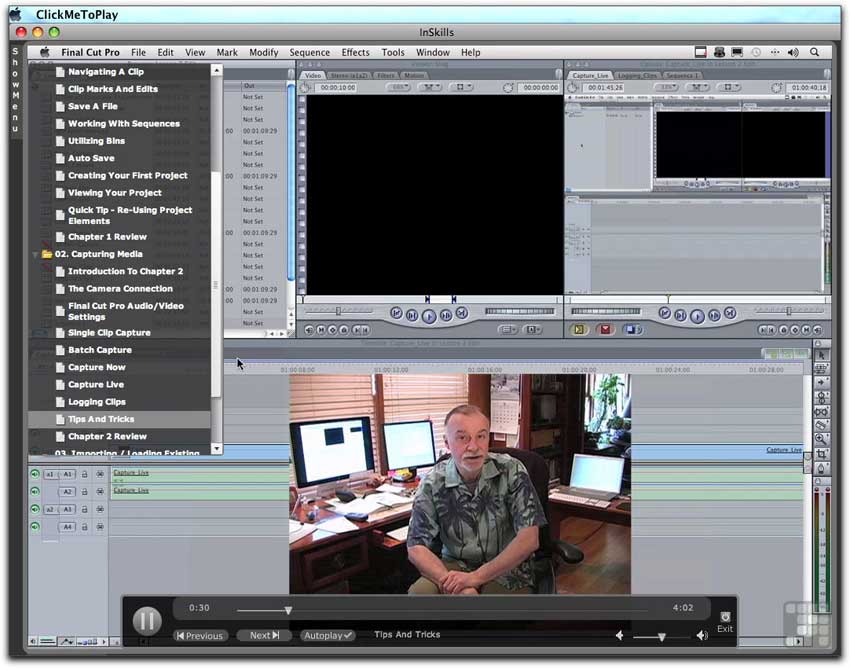Viewport: 850px width, 668px height.
Task: Open the Canvas playhead sync pop-up menu
Action: coord(698,87)
